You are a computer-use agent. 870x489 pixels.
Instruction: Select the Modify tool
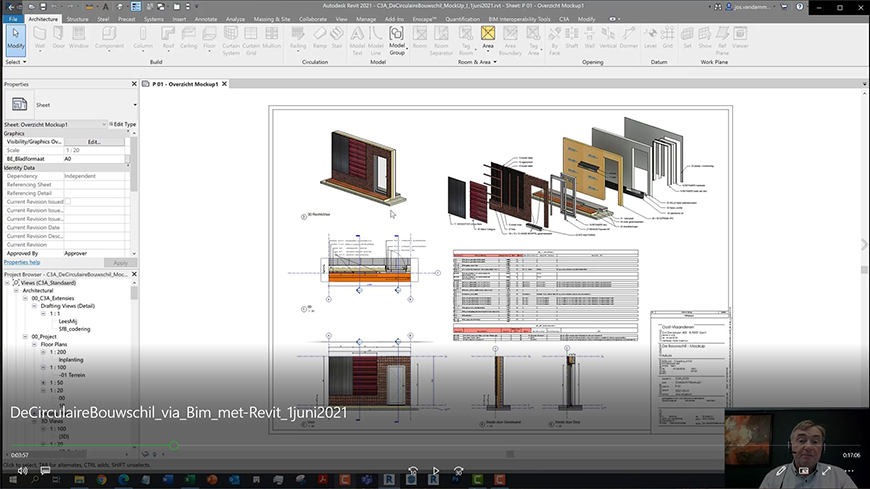tap(16, 40)
